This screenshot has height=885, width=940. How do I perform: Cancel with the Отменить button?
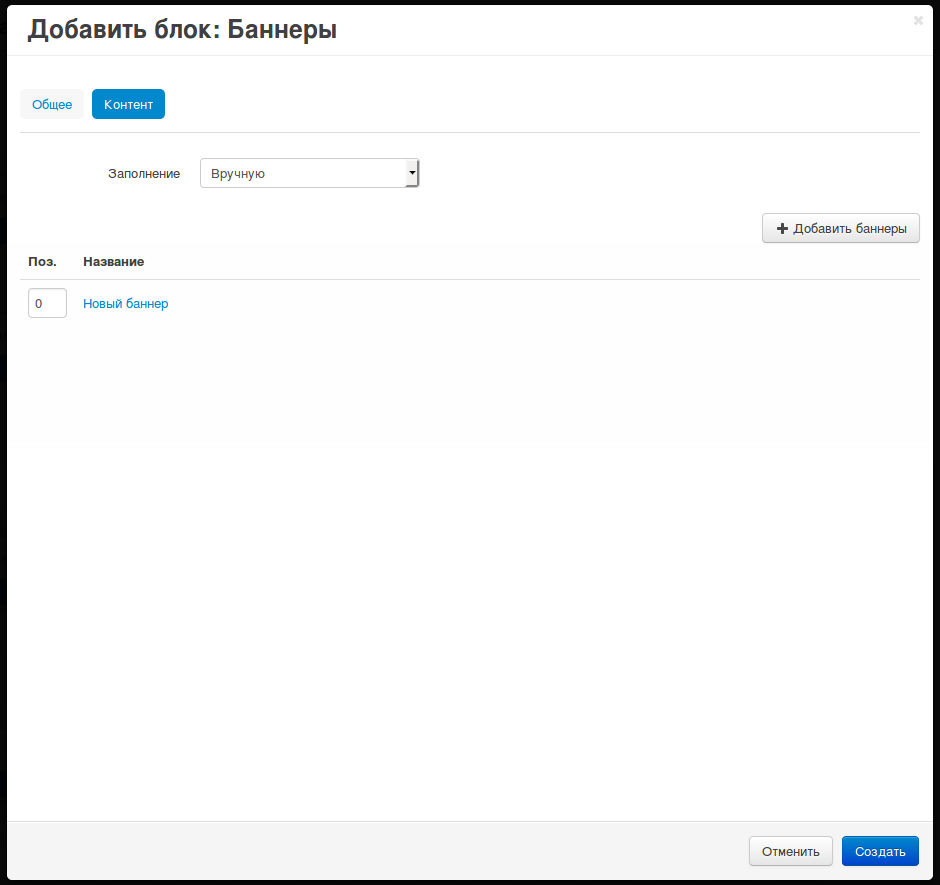tap(790, 851)
